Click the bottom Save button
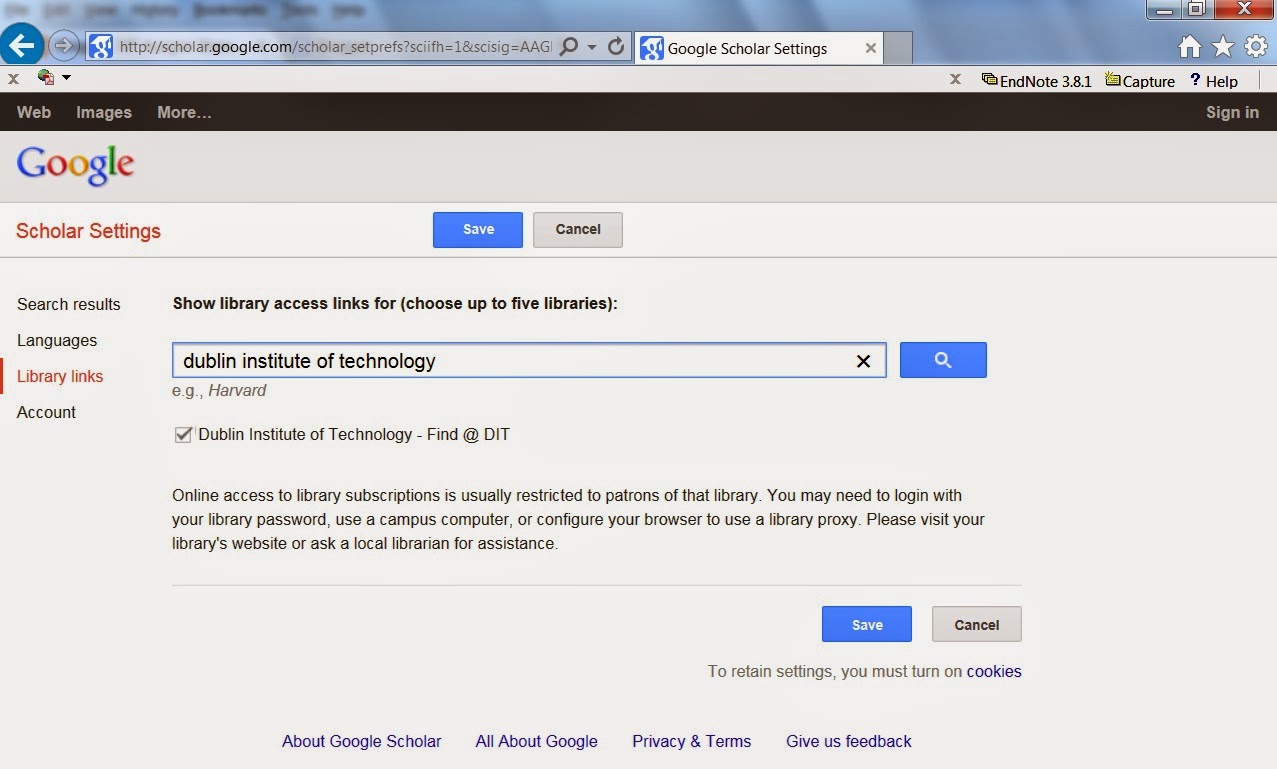This screenshot has height=769, width=1277. (x=867, y=624)
